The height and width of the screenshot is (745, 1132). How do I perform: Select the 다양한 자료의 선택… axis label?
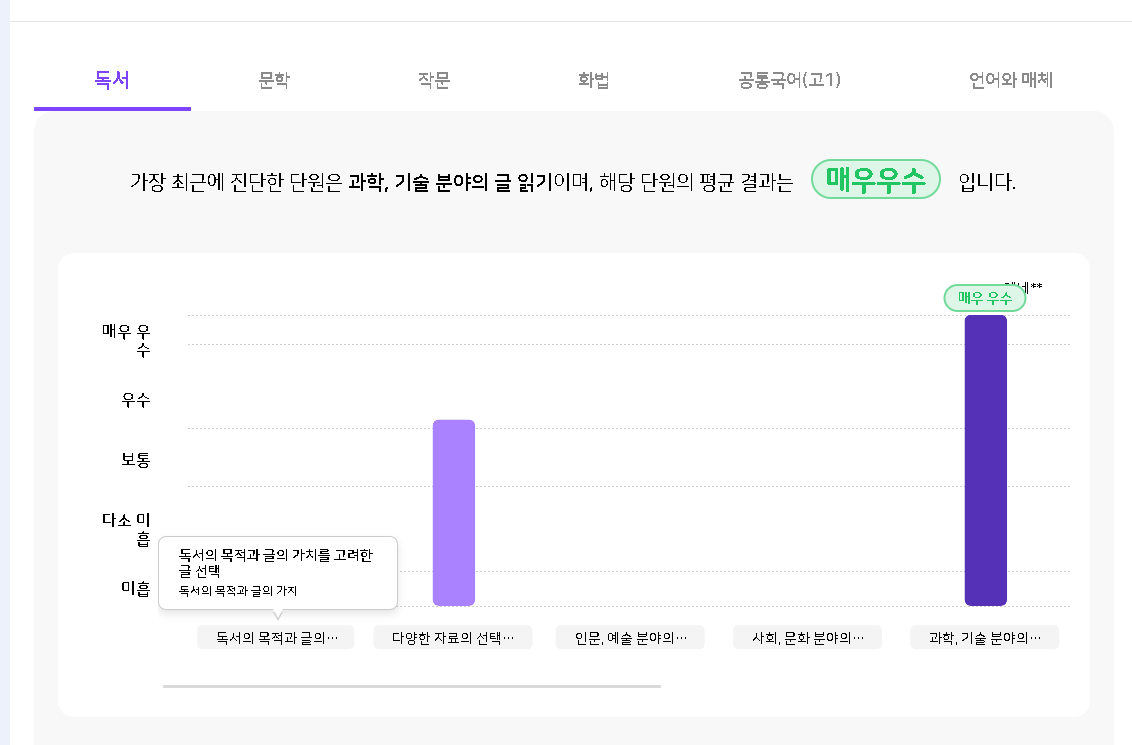coord(453,637)
